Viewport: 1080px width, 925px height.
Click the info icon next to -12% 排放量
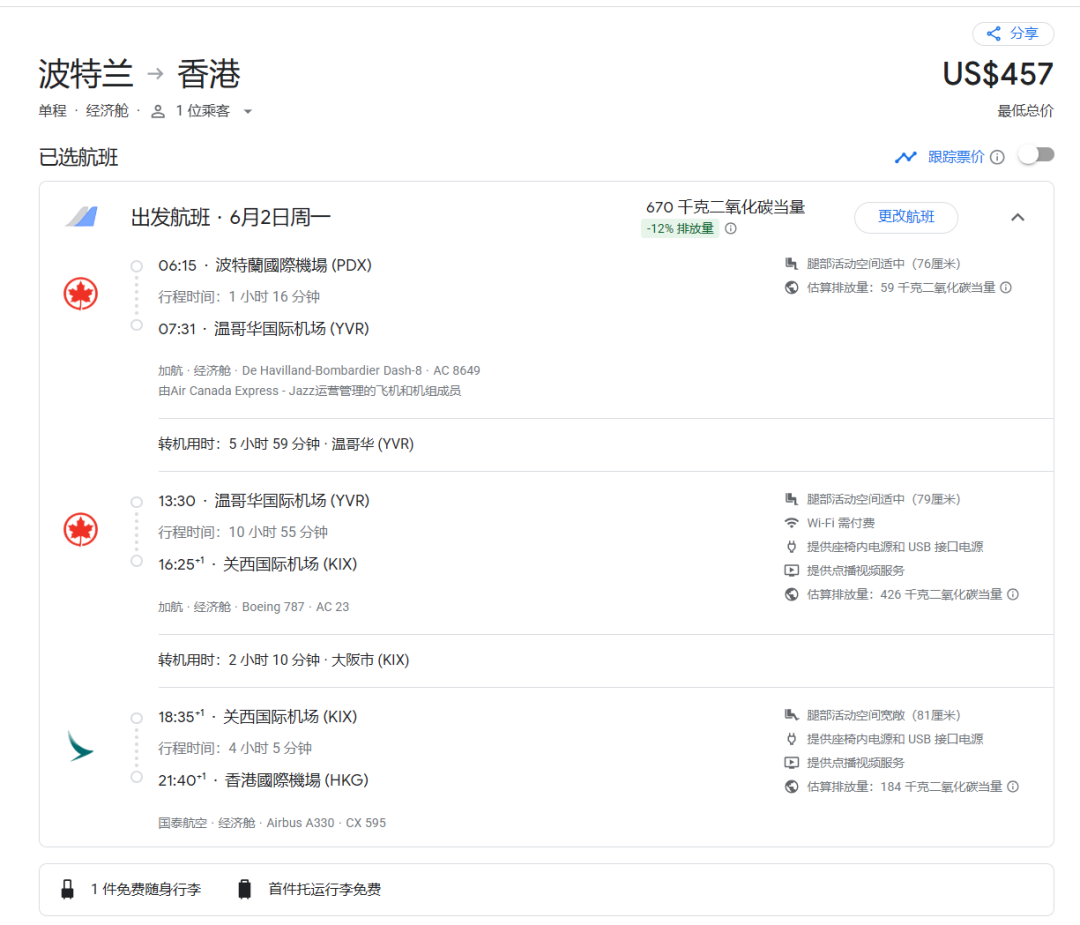point(731,229)
